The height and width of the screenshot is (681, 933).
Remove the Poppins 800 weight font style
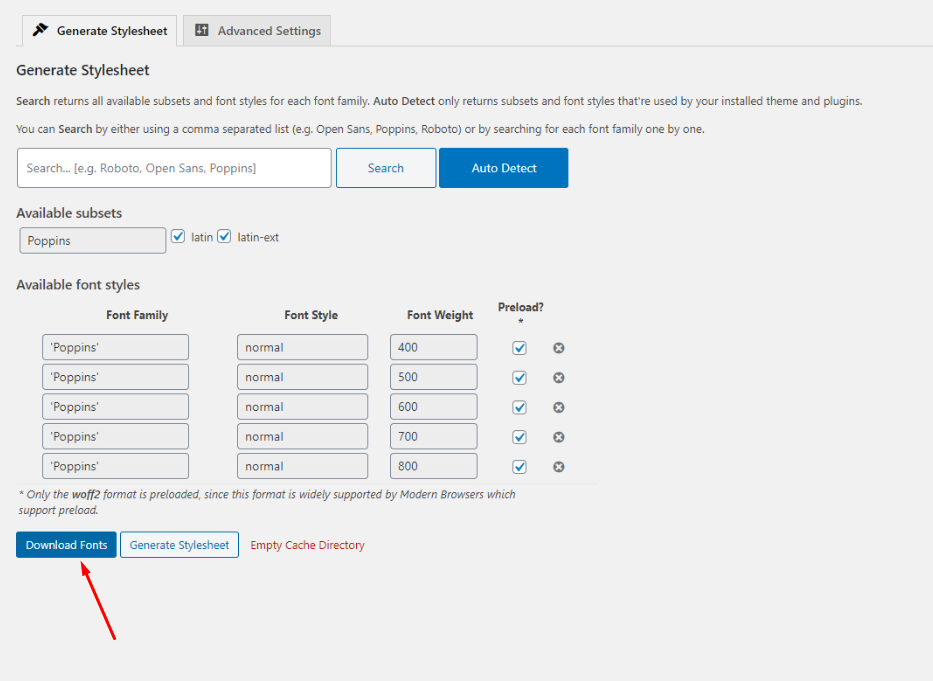click(x=558, y=466)
